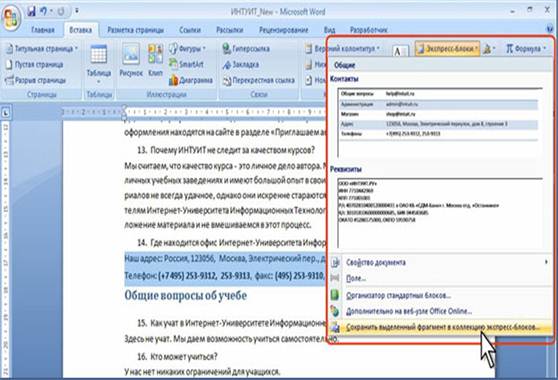Viewport: 558px width, 380px height.
Task: Click the Гиперссылка button
Action: [x=246, y=48]
